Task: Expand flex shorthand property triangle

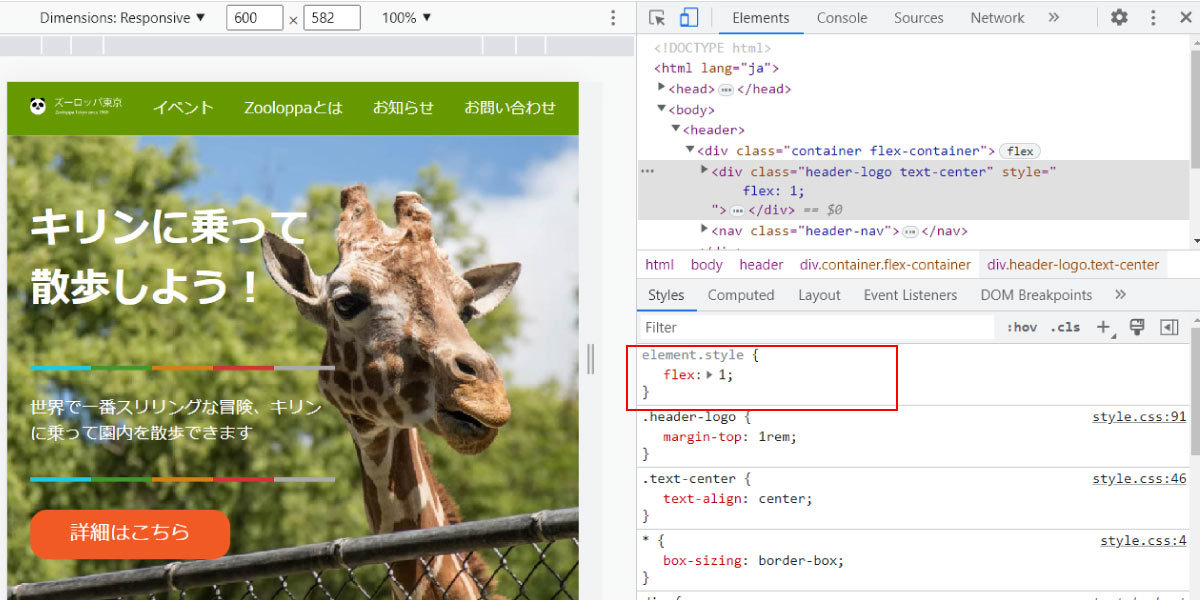Action: point(710,375)
